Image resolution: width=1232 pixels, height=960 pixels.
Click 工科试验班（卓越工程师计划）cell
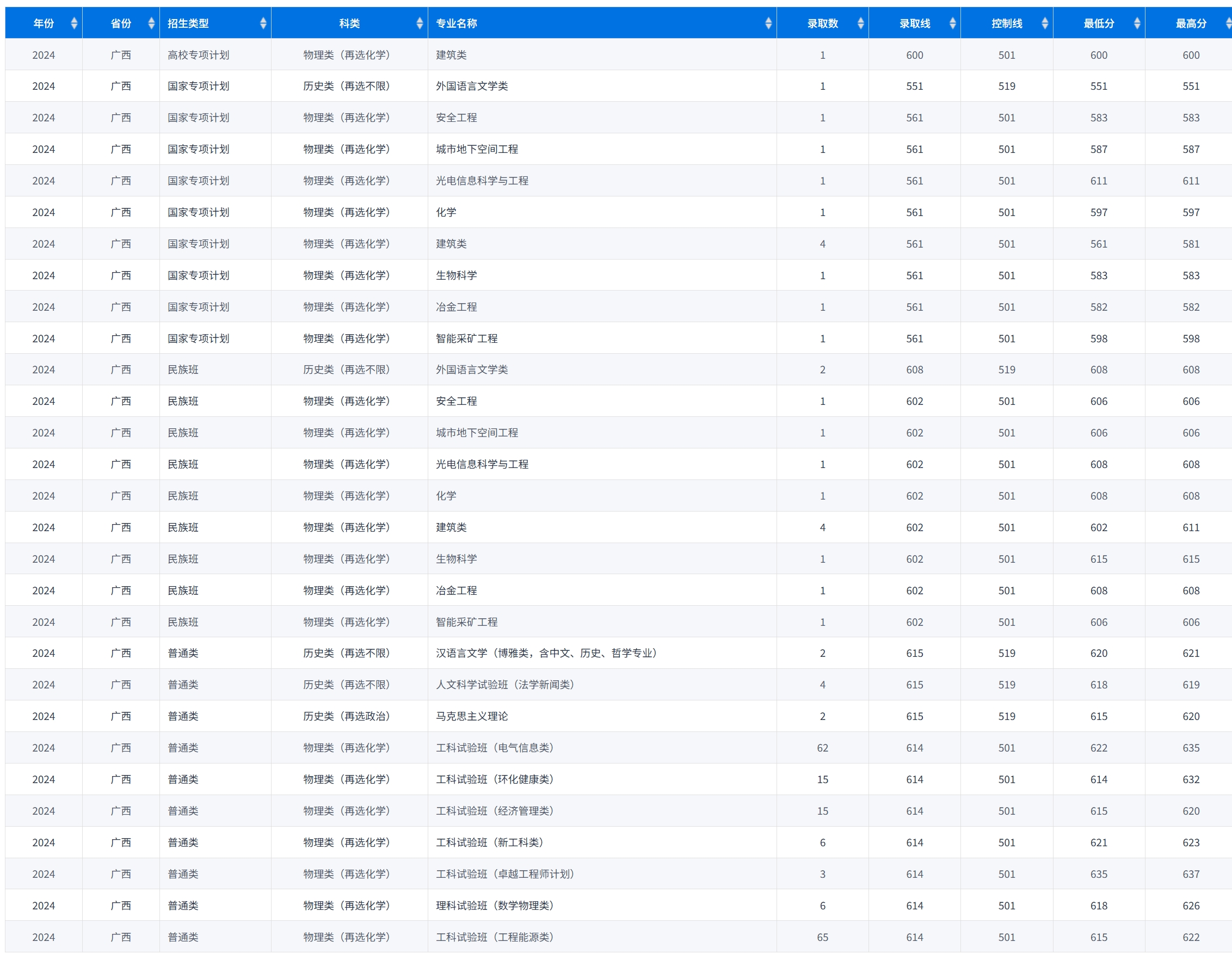pos(505,873)
